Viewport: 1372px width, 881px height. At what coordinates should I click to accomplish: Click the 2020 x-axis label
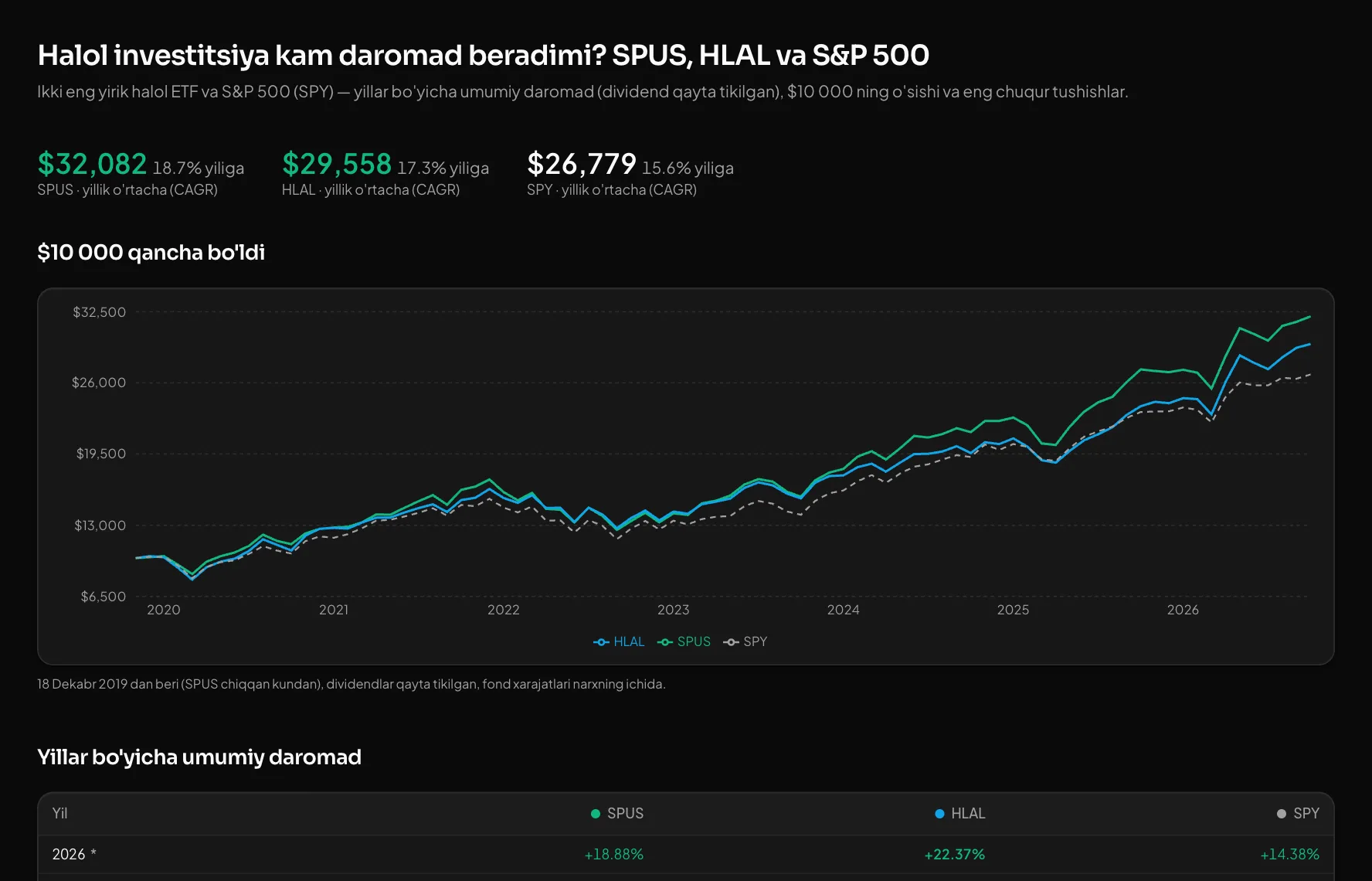click(164, 610)
